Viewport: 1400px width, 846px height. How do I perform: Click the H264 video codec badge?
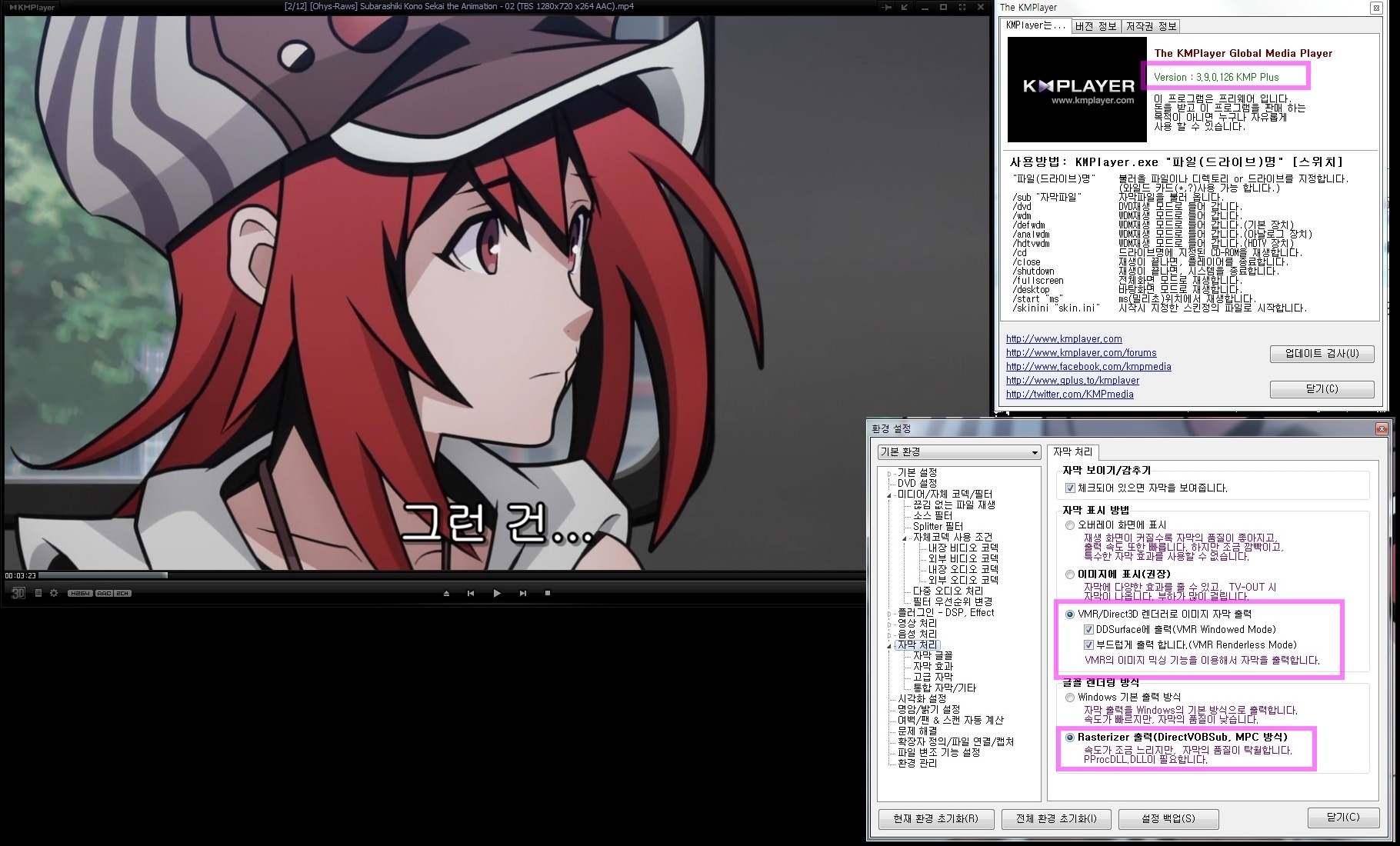click(x=80, y=593)
